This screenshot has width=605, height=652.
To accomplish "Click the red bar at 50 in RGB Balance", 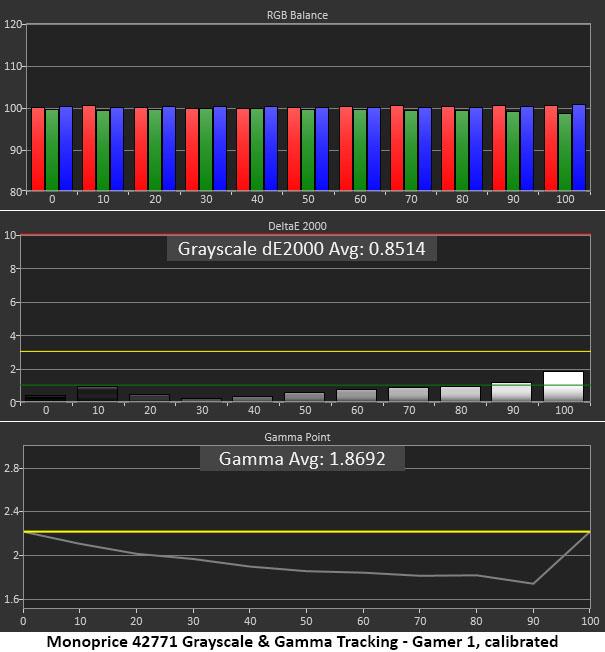I will 294,149.
